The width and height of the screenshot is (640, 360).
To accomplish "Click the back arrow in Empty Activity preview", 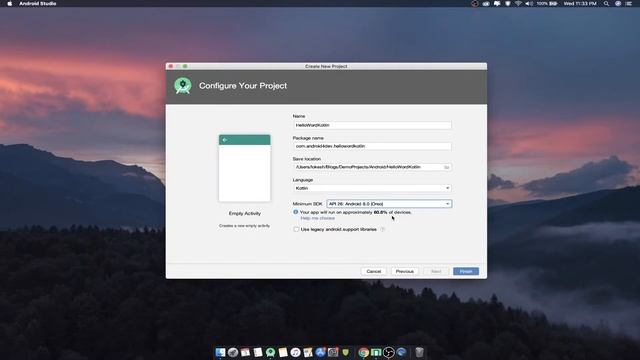I will pos(224,140).
